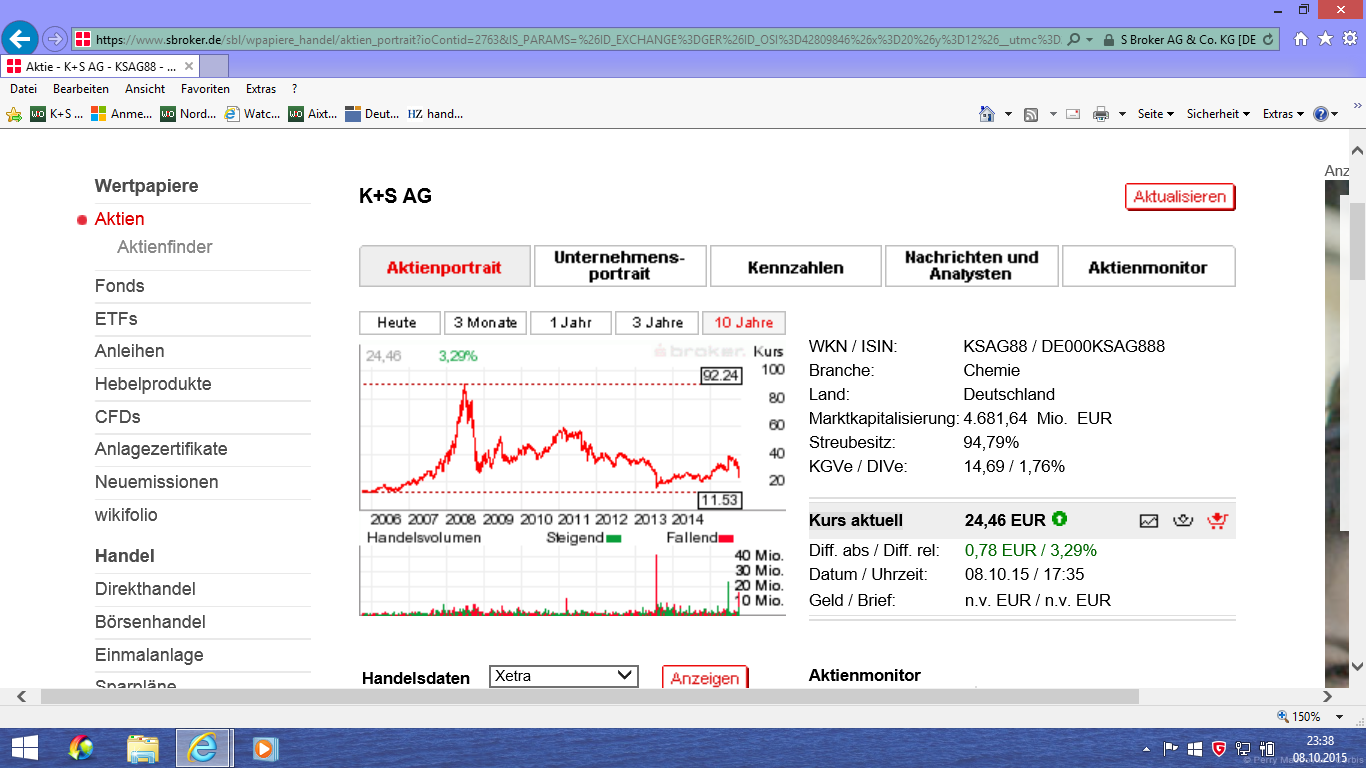Screen dimensions: 1366x768
Task: Switch to the Kennzahlen tab
Action: (x=795, y=265)
